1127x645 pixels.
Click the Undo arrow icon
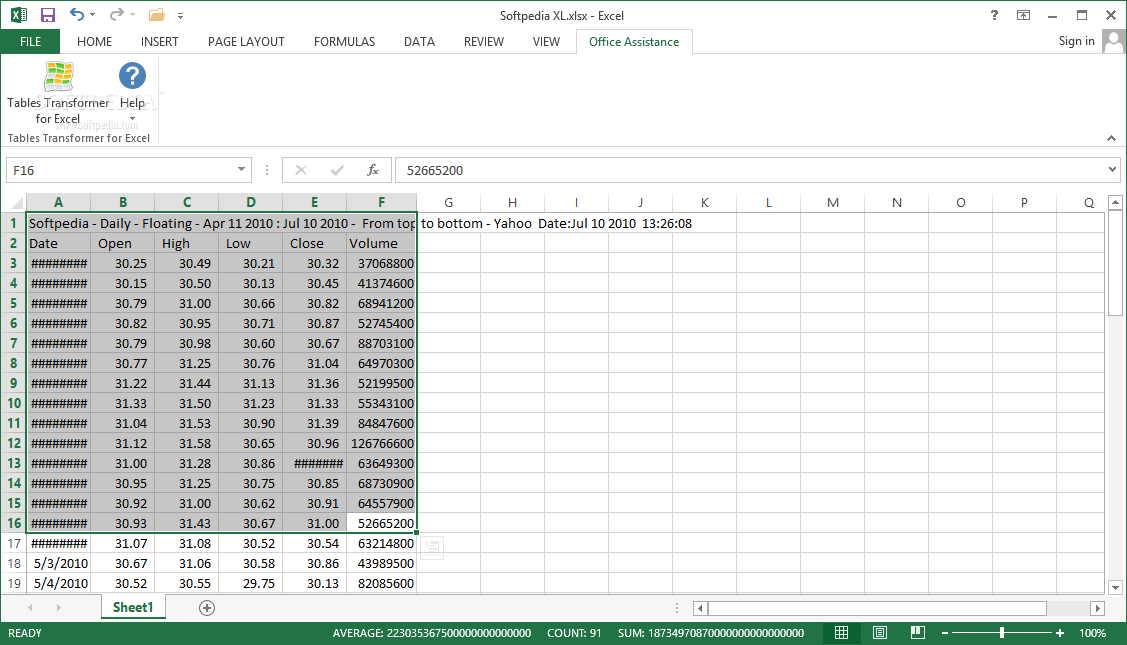coord(76,14)
